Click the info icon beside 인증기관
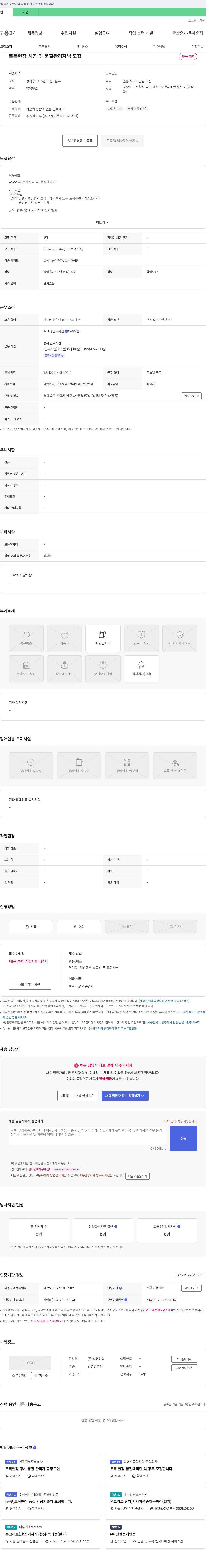The width and height of the screenshot is (206, 1568). pos(120,1288)
